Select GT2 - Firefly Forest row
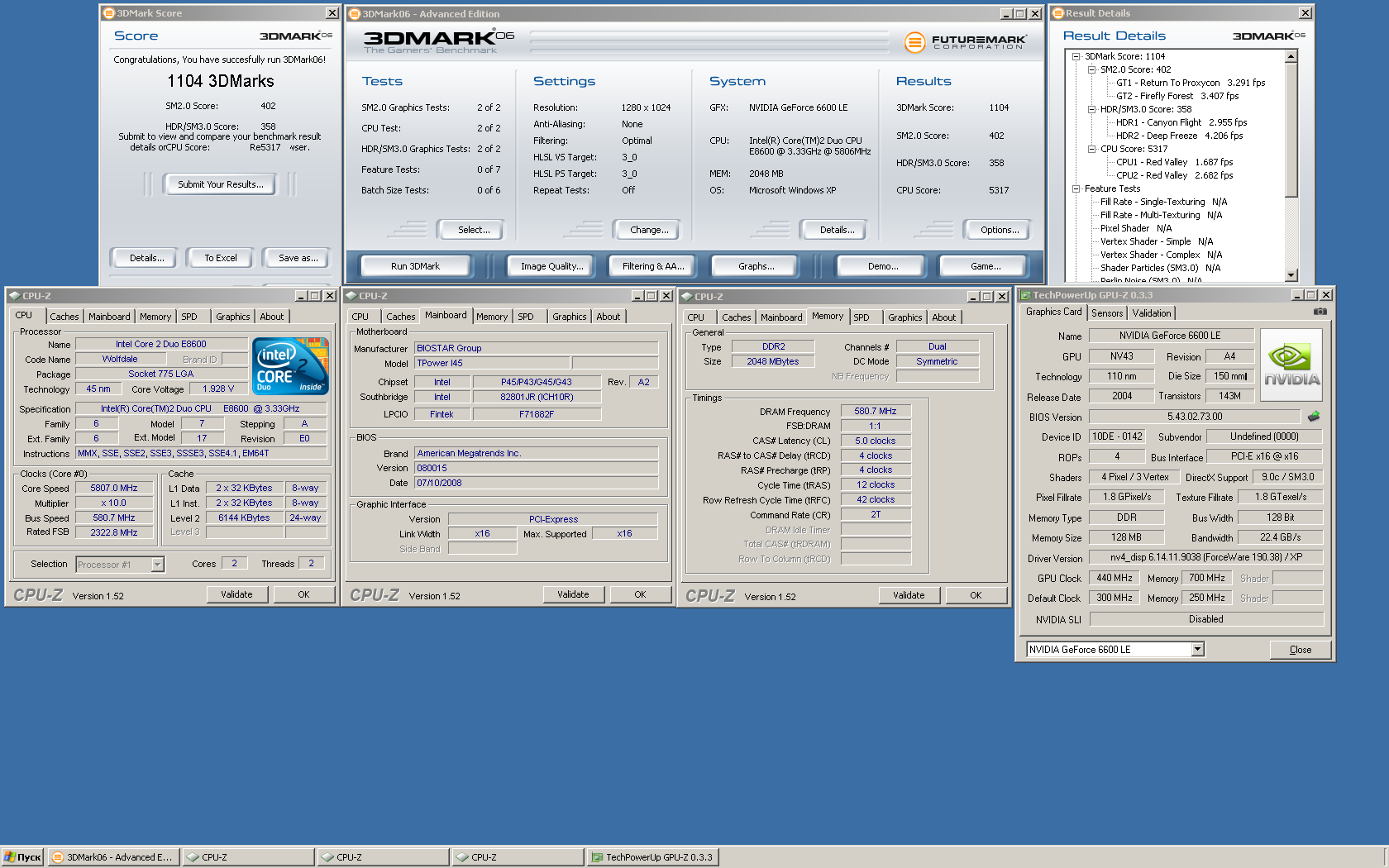The width and height of the screenshot is (1389, 868). [x=1177, y=96]
